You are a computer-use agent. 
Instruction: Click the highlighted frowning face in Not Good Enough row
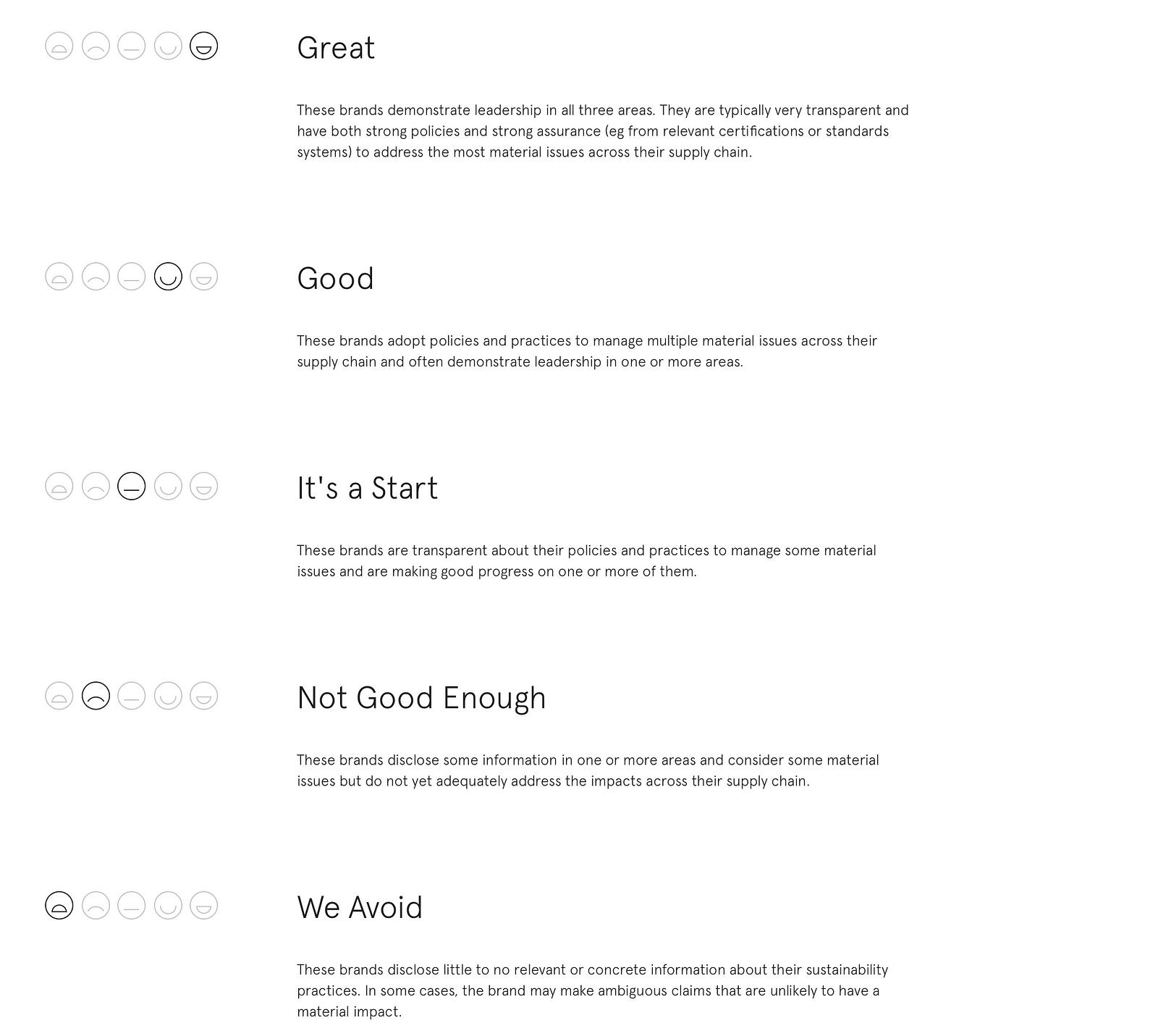(96, 696)
